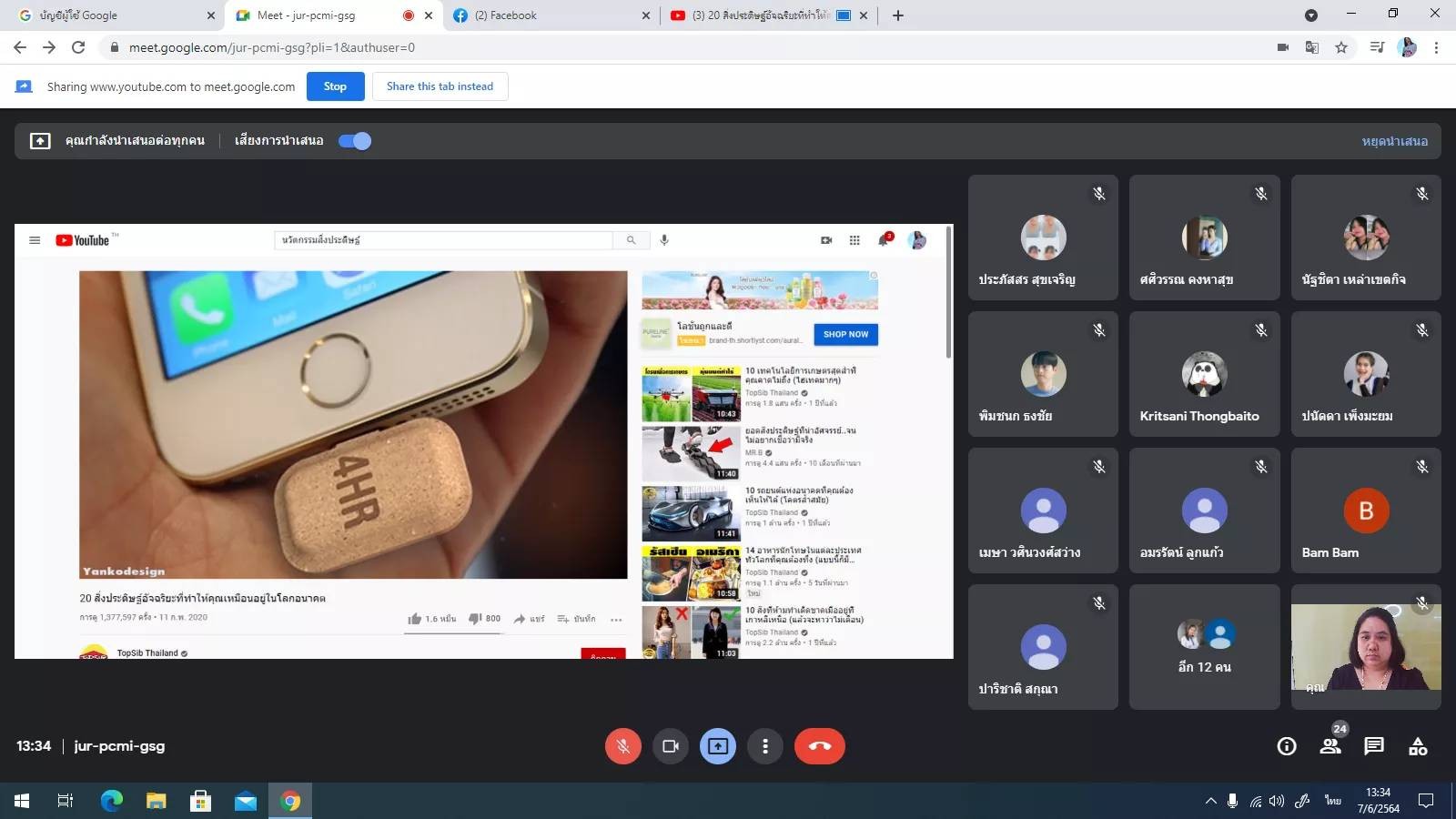Open more options three-dot menu in Meet
1456x819 pixels.
point(764,746)
